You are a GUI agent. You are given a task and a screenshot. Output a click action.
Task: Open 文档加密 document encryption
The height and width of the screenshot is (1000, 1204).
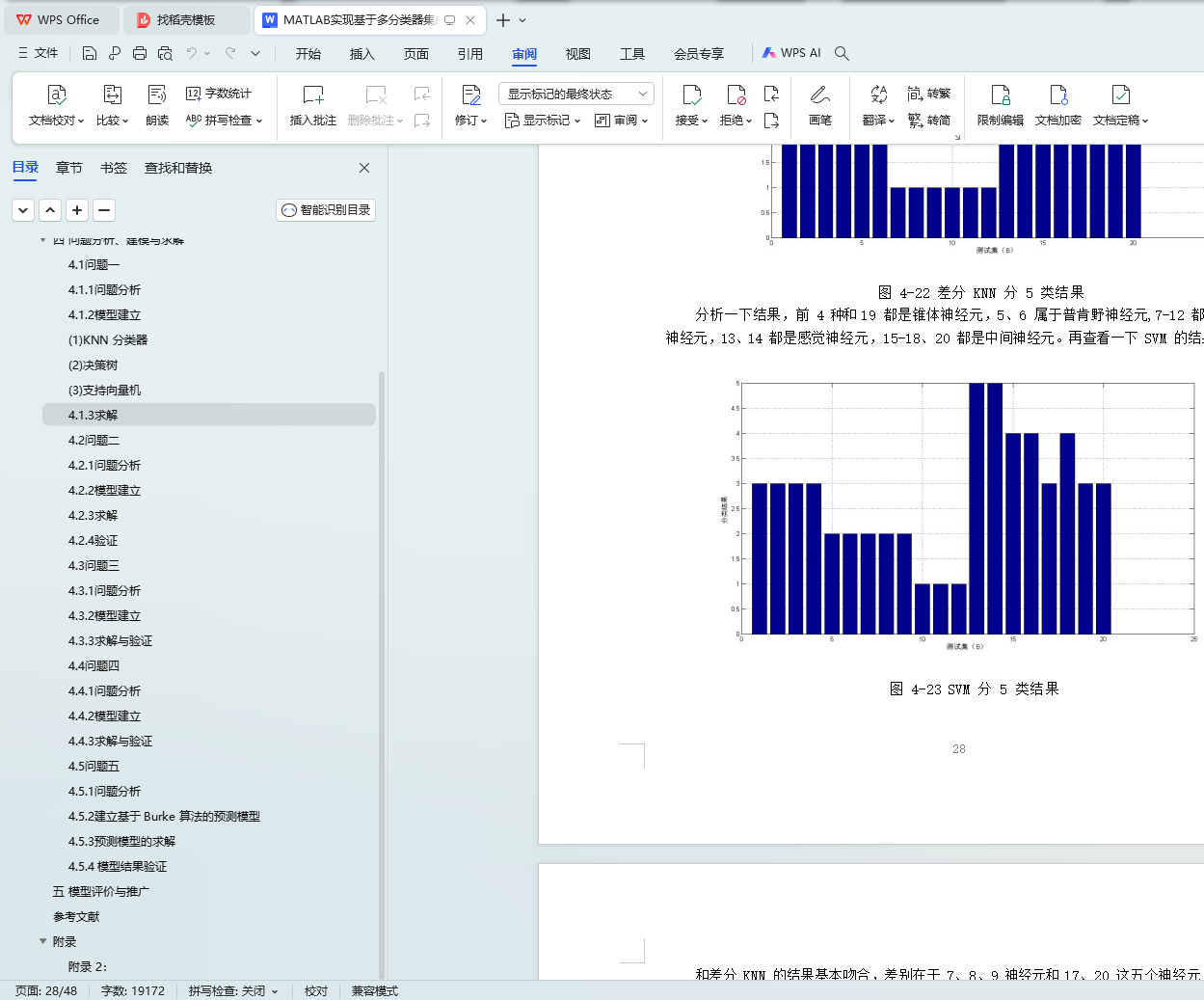tap(1058, 106)
